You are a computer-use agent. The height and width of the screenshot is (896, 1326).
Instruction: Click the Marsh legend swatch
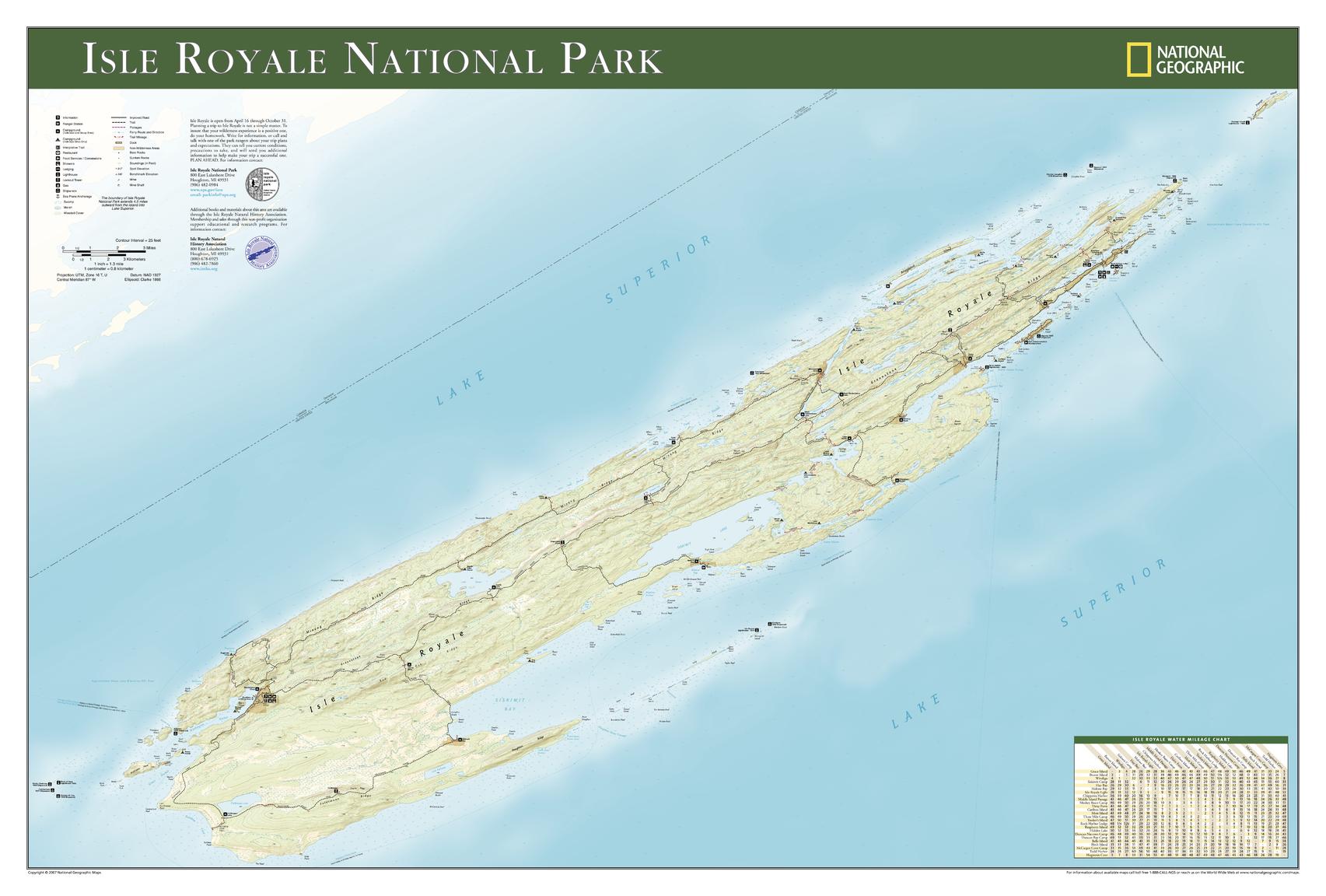(58, 207)
